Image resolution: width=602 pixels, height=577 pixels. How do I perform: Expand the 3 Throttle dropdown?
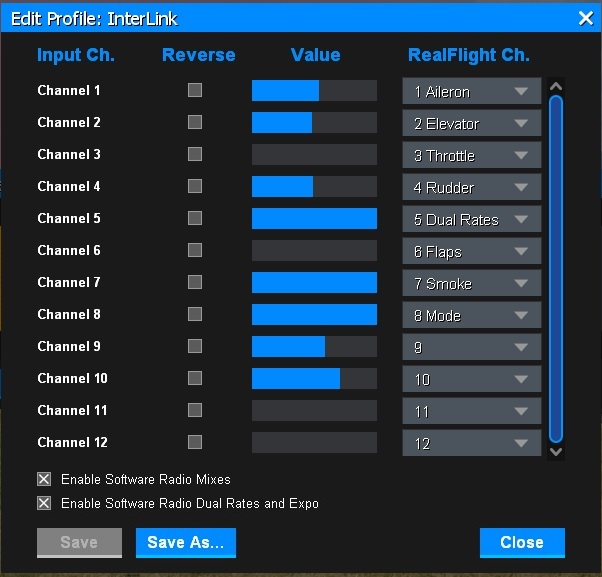471,156
